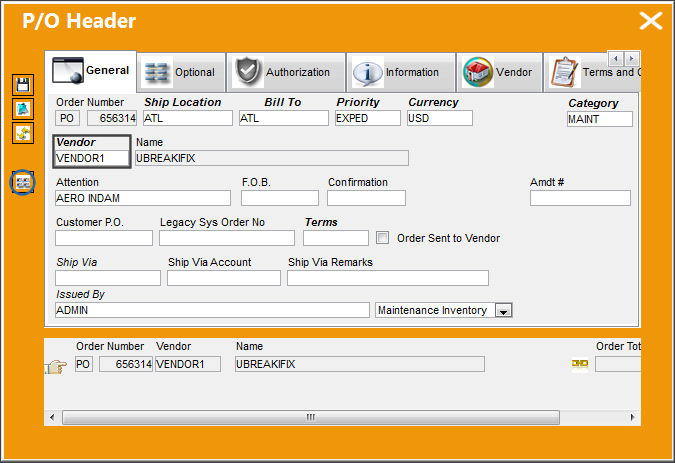
Task: Open the Maintenance Inventory dropdown
Action: click(x=503, y=310)
